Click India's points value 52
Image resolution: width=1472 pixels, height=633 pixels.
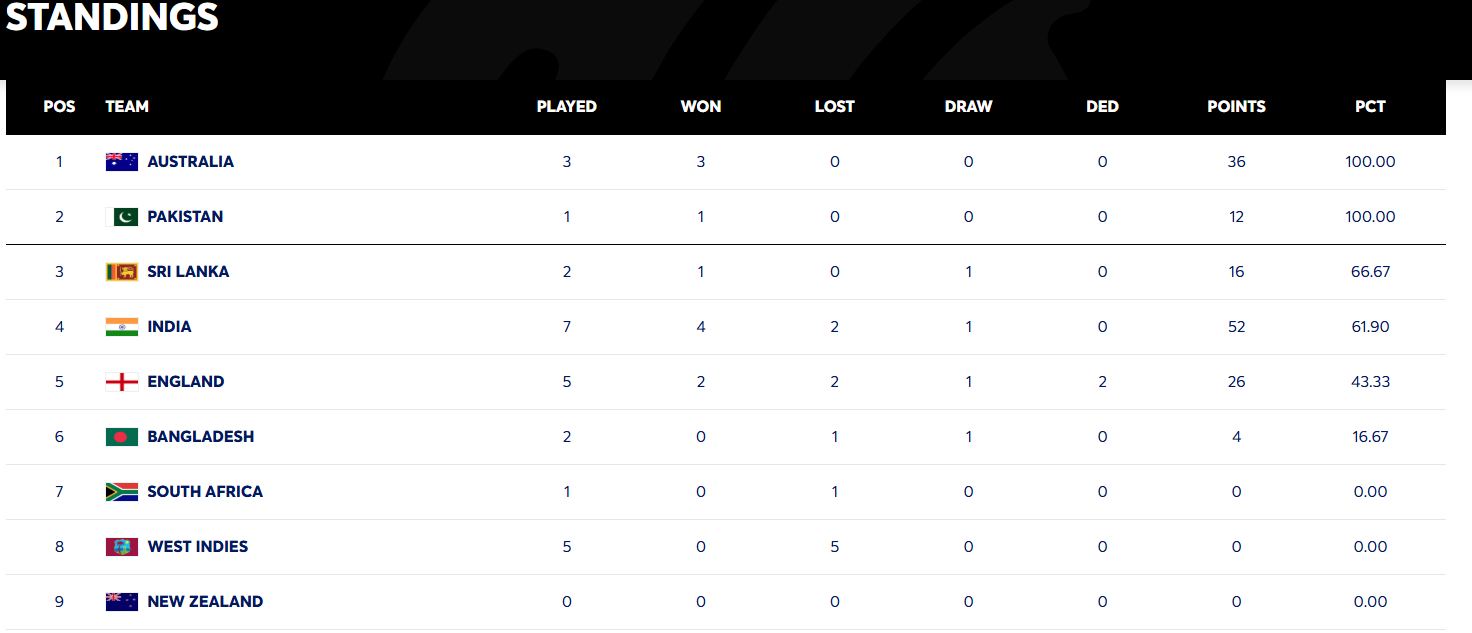1236,327
